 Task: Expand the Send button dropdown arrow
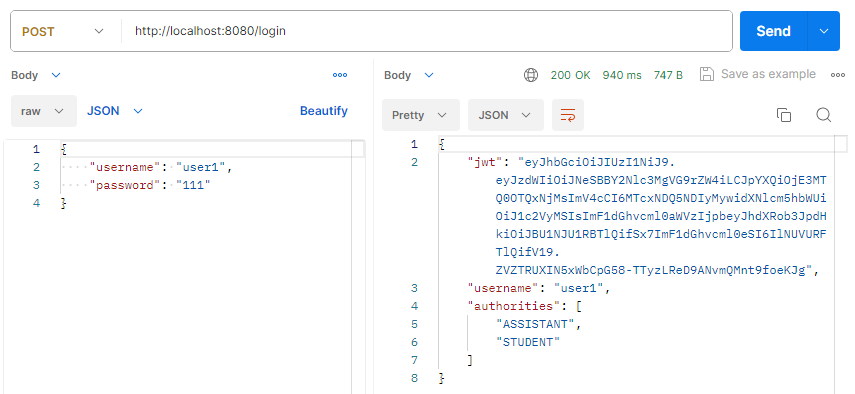[823, 31]
